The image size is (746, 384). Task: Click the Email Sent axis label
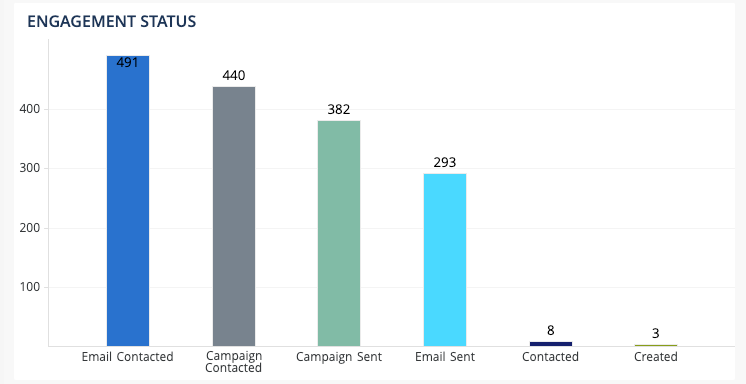tap(445, 357)
